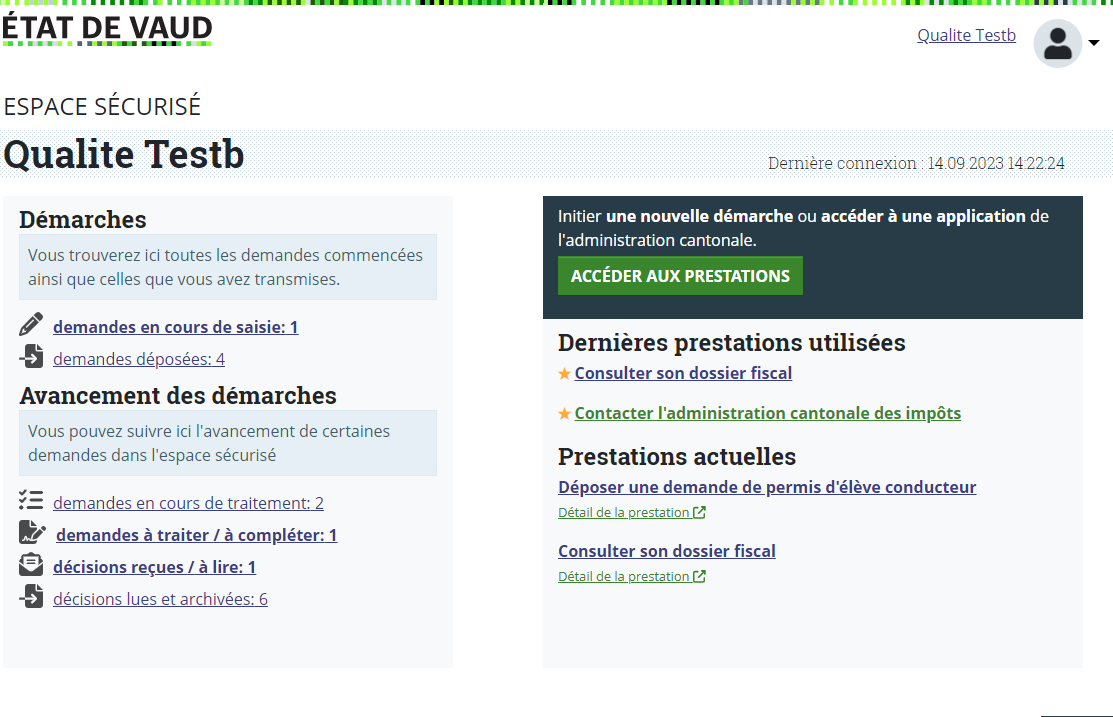Open demandes en cours de saisie: 1

[x=175, y=327]
